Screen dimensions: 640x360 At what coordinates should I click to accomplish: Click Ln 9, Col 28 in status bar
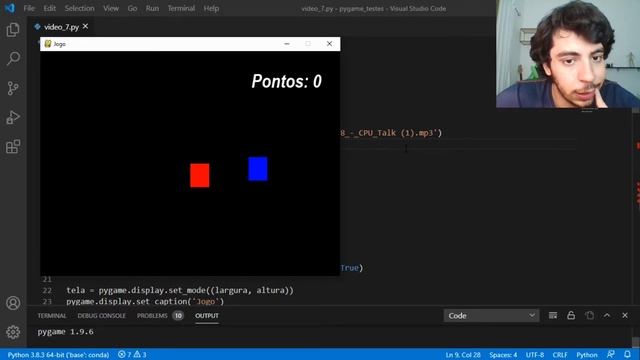coord(463,355)
